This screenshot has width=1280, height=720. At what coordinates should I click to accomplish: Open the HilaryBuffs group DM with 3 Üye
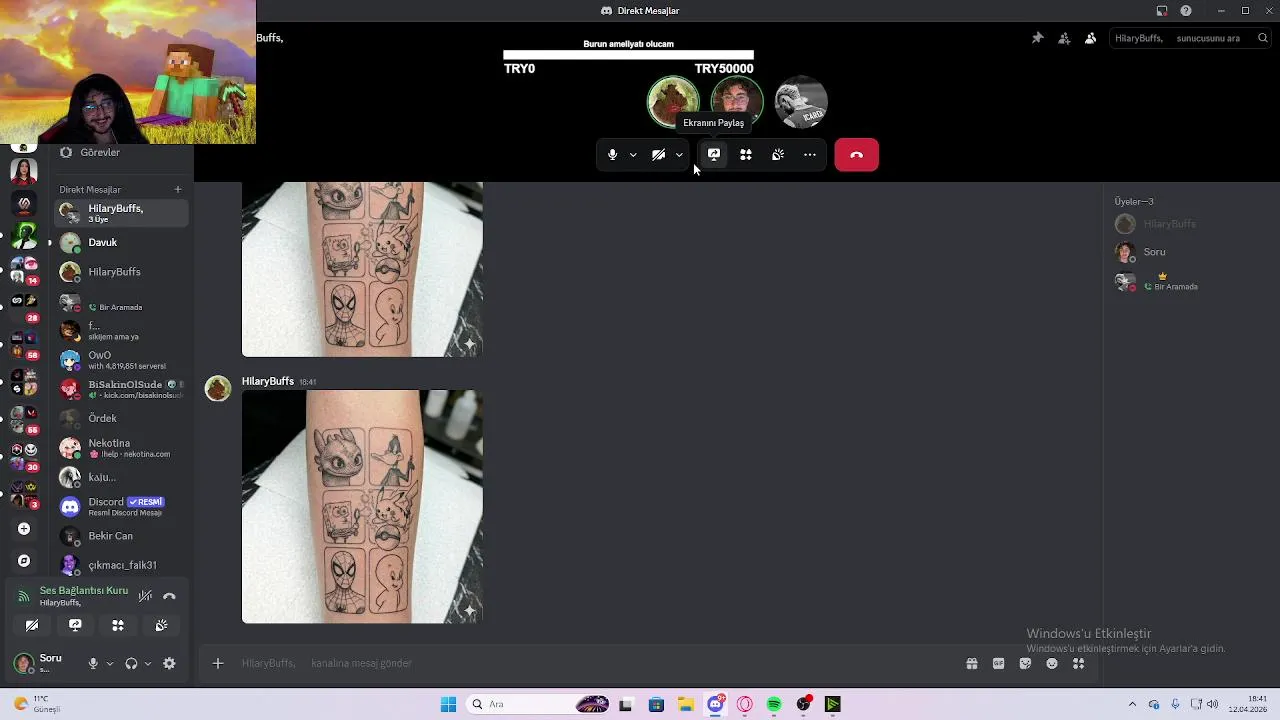122,212
